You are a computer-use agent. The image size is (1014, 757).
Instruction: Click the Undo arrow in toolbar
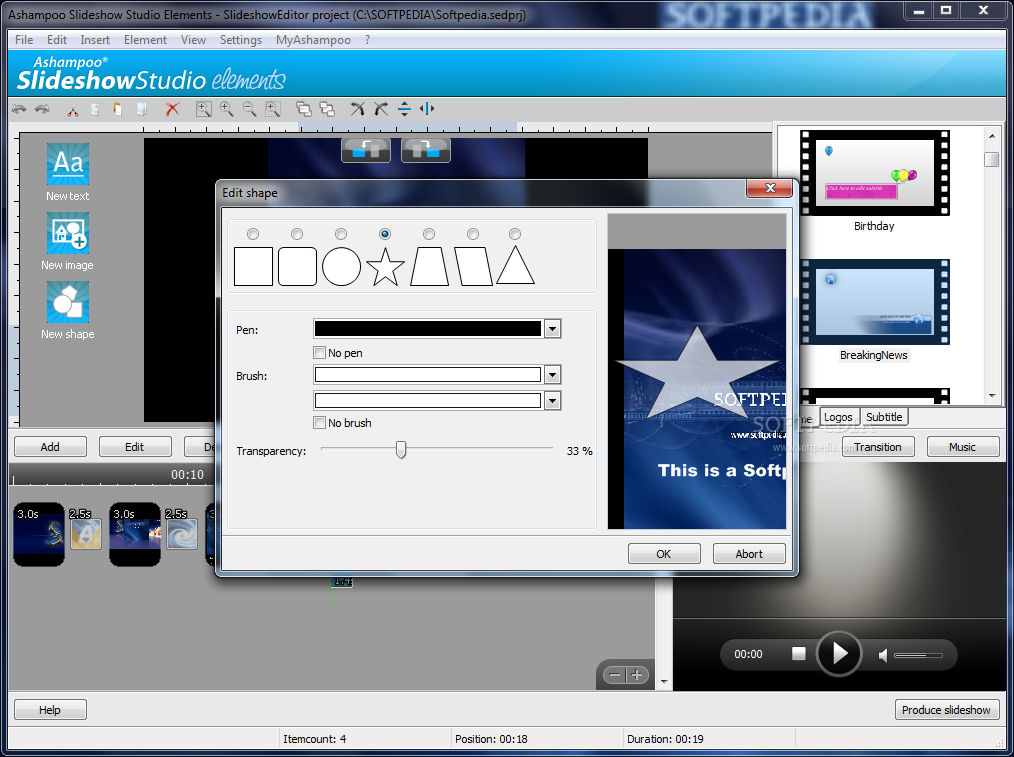19,109
